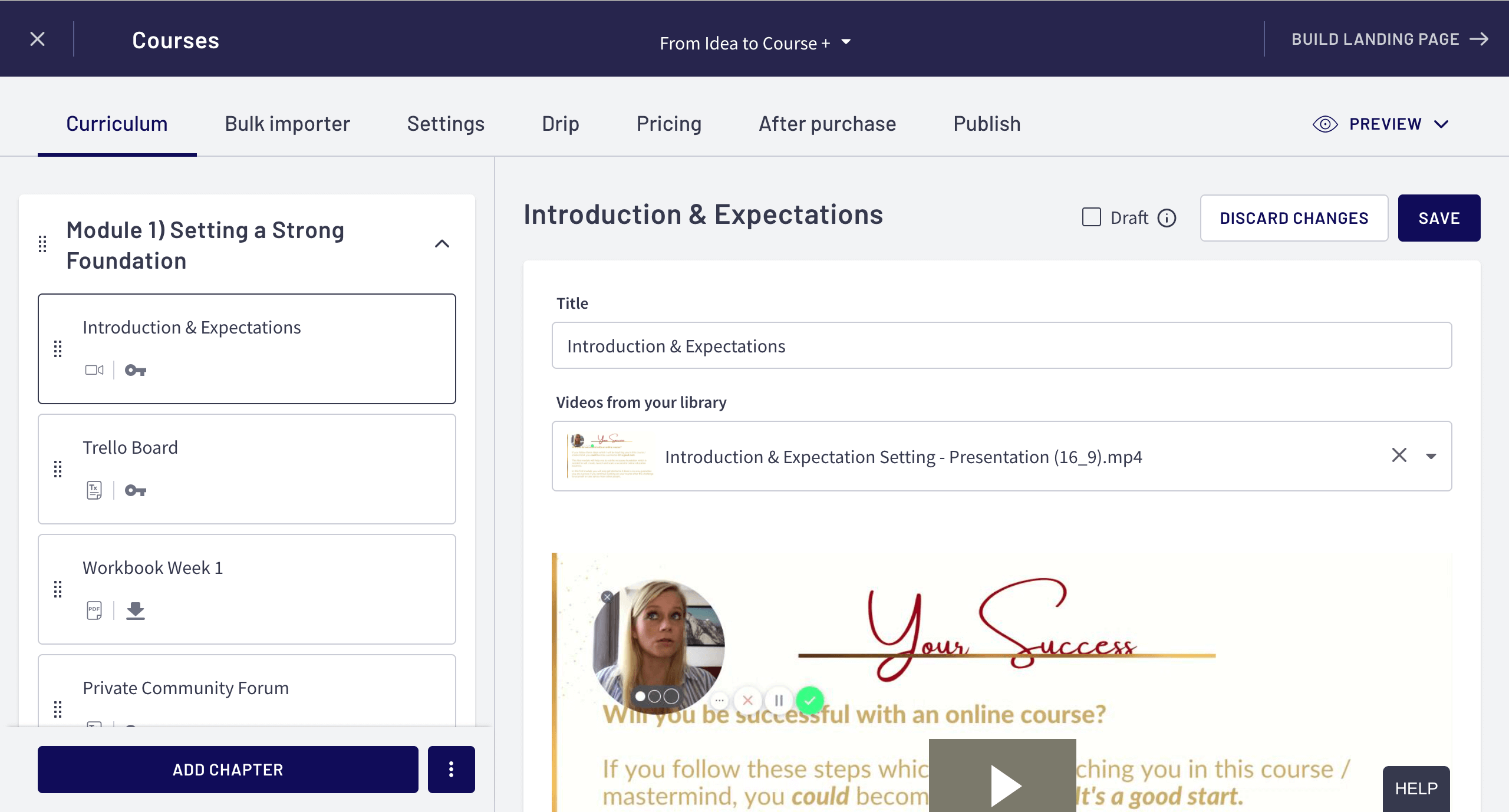Go to the Publish tab
This screenshot has height=812, width=1509.
pyautogui.click(x=987, y=124)
